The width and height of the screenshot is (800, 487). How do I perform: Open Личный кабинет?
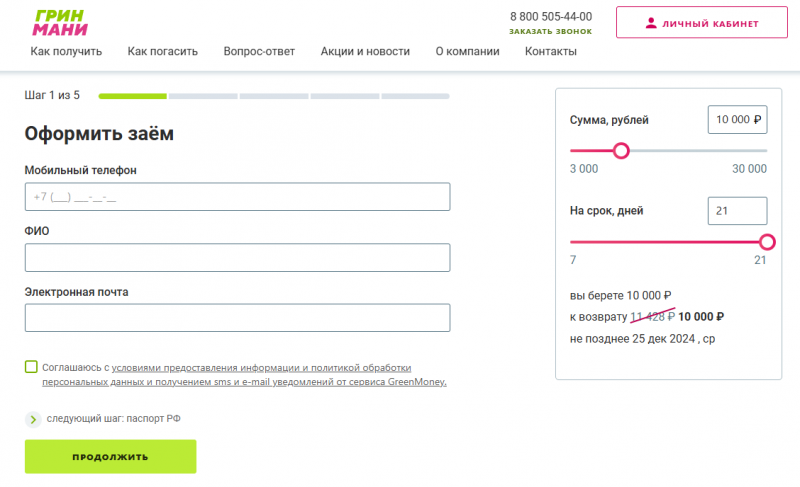tap(701, 22)
